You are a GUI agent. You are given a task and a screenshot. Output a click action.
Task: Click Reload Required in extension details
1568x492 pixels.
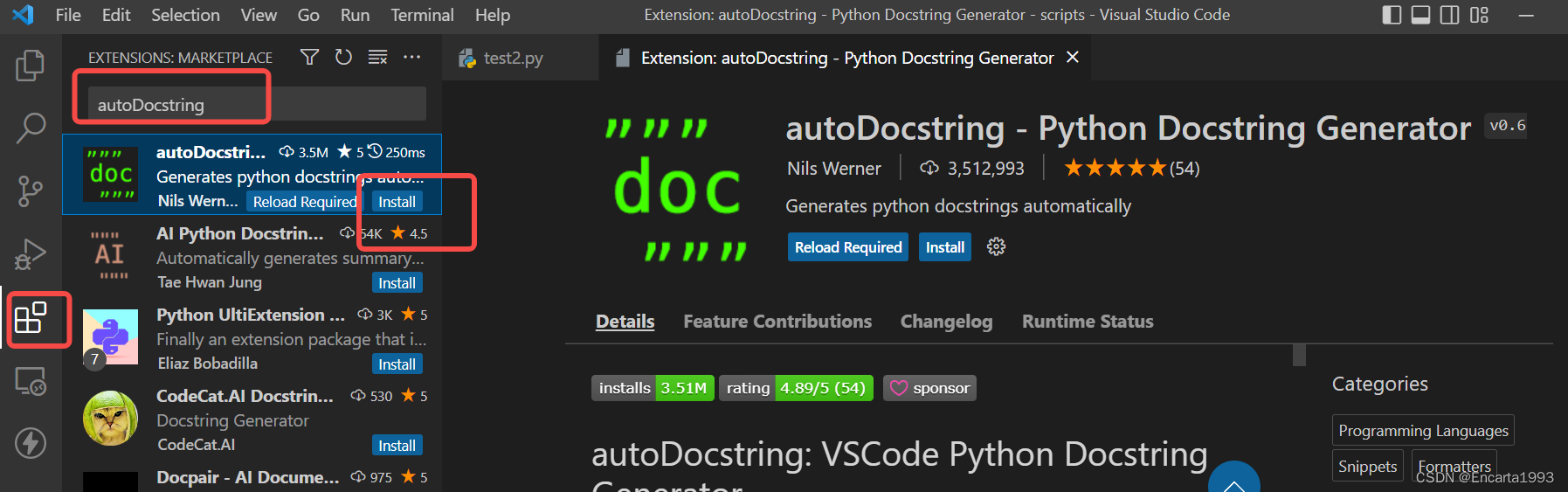[x=847, y=247]
